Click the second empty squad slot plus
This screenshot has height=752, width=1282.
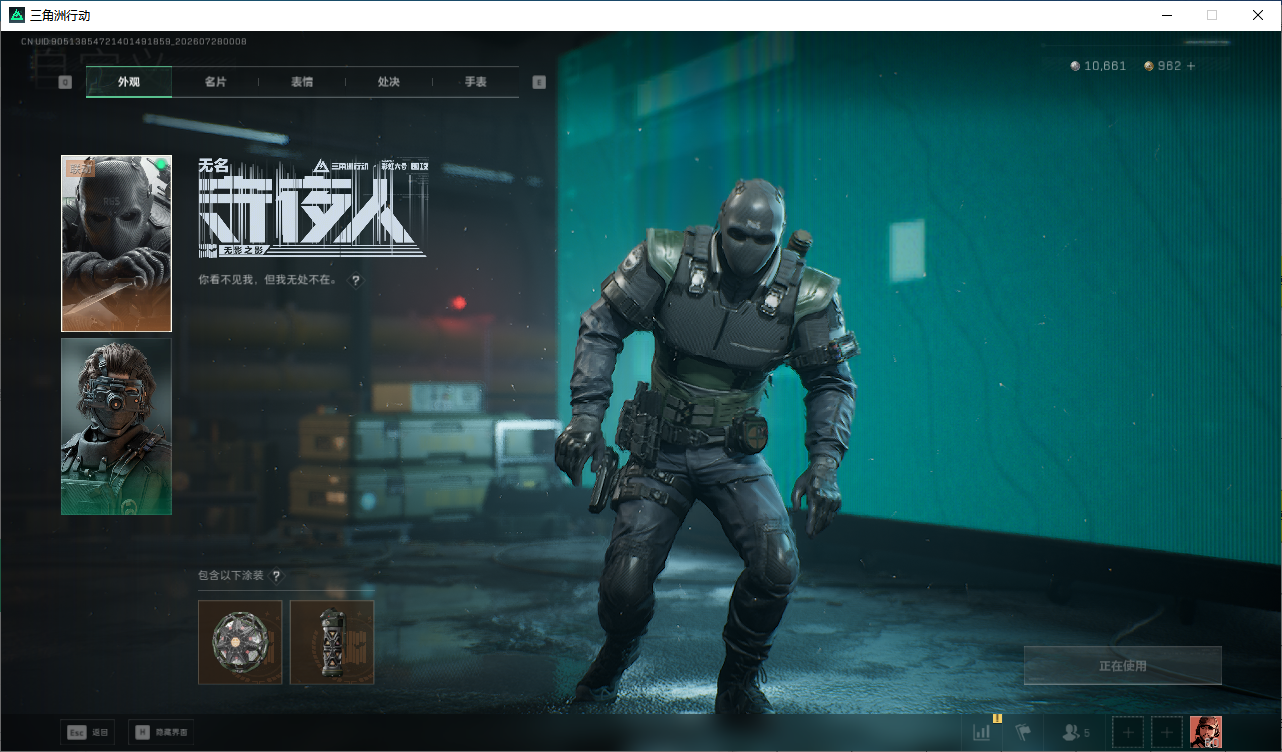[x=1167, y=733]
